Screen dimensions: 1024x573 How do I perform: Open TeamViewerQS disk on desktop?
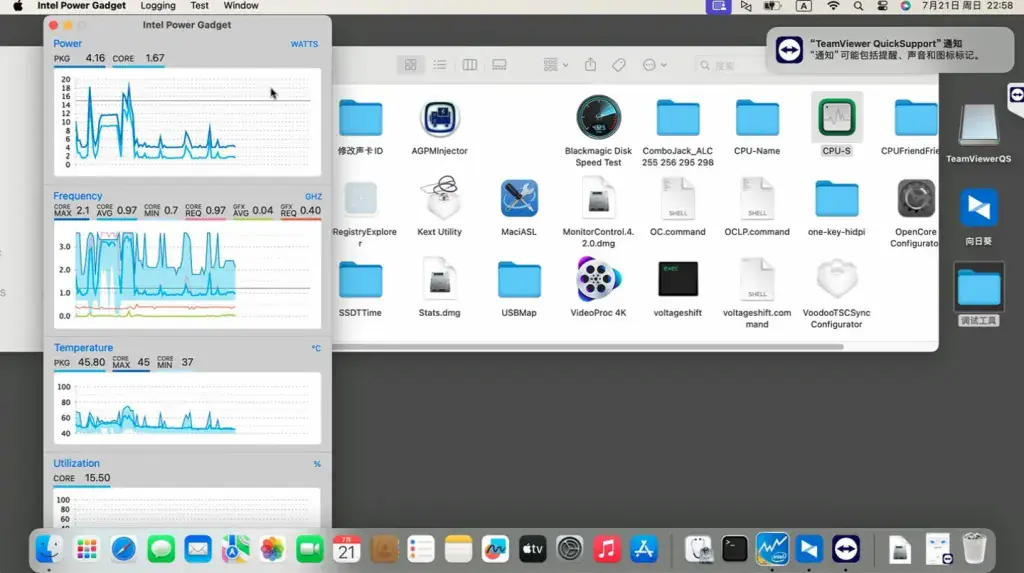point(978,125)
